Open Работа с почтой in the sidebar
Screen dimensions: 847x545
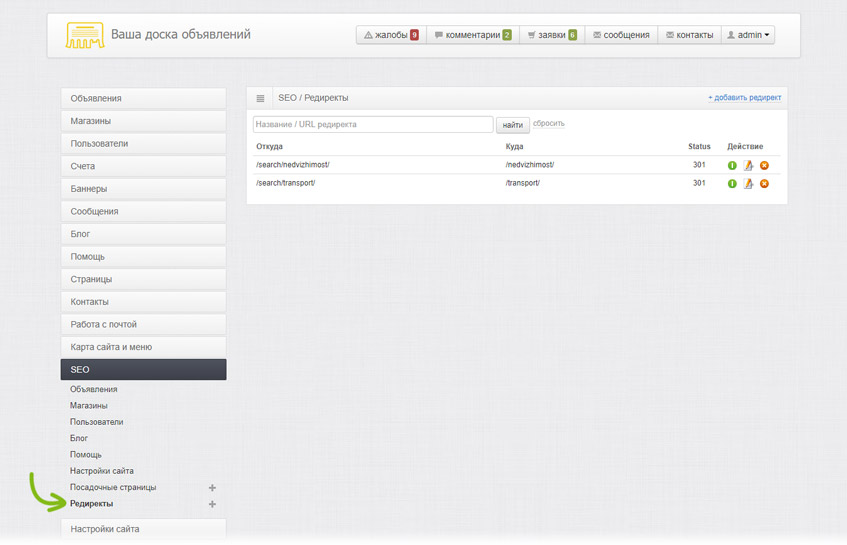pos(143,325)
